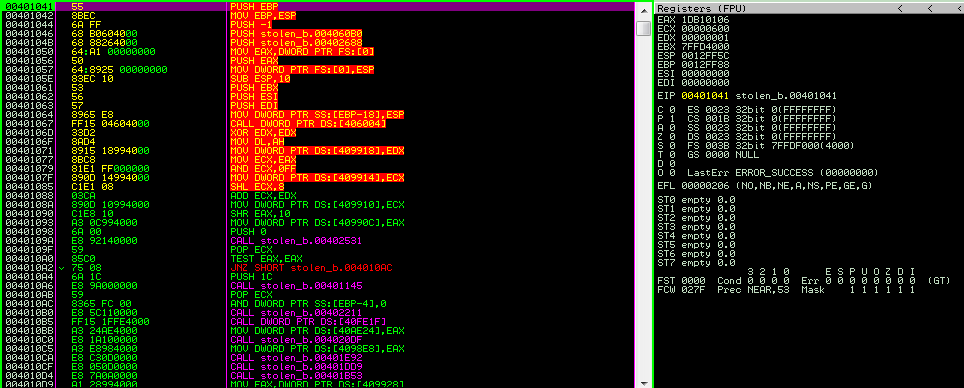This screenshot has width=964, height=388.
Task: Select the ST0 empty 0.0 register
Action: click(x=697, y=199)
